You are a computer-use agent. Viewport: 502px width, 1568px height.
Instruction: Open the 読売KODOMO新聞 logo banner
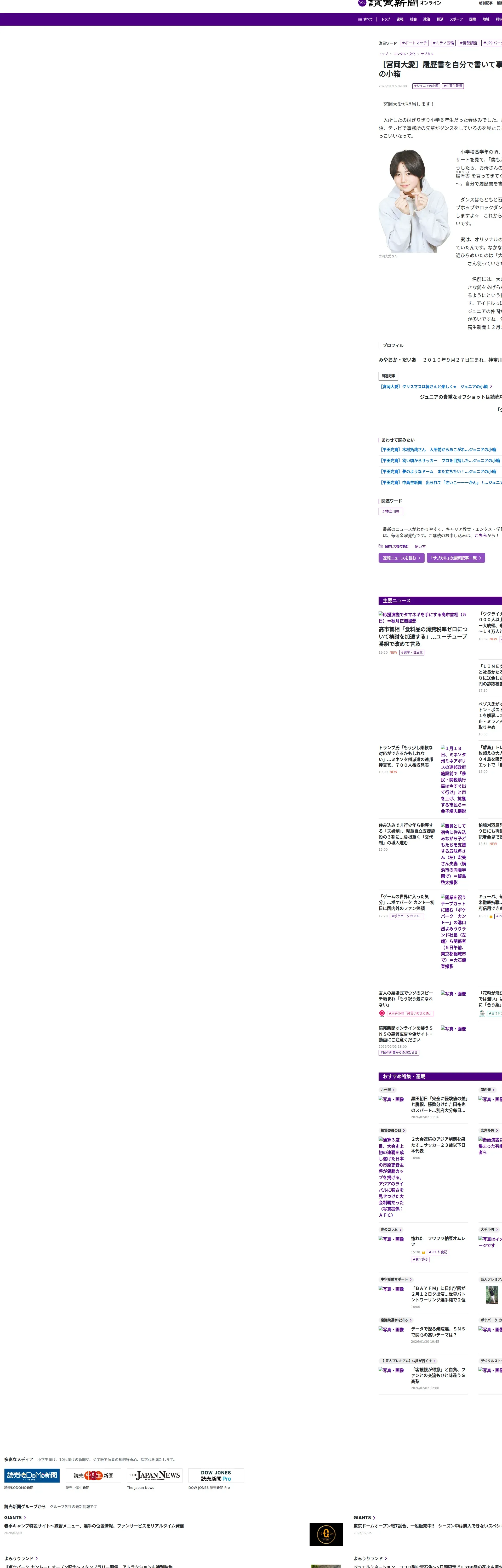coord(32,1475)
